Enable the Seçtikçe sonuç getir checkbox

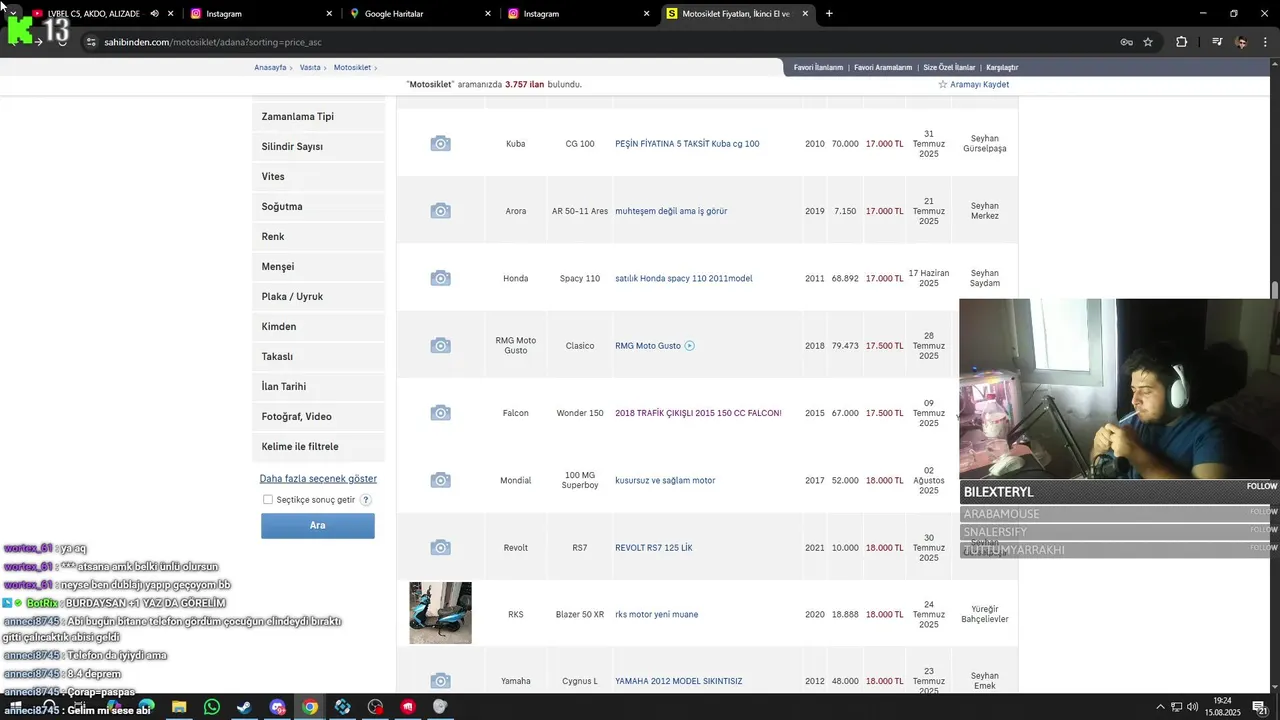point(268,500)
